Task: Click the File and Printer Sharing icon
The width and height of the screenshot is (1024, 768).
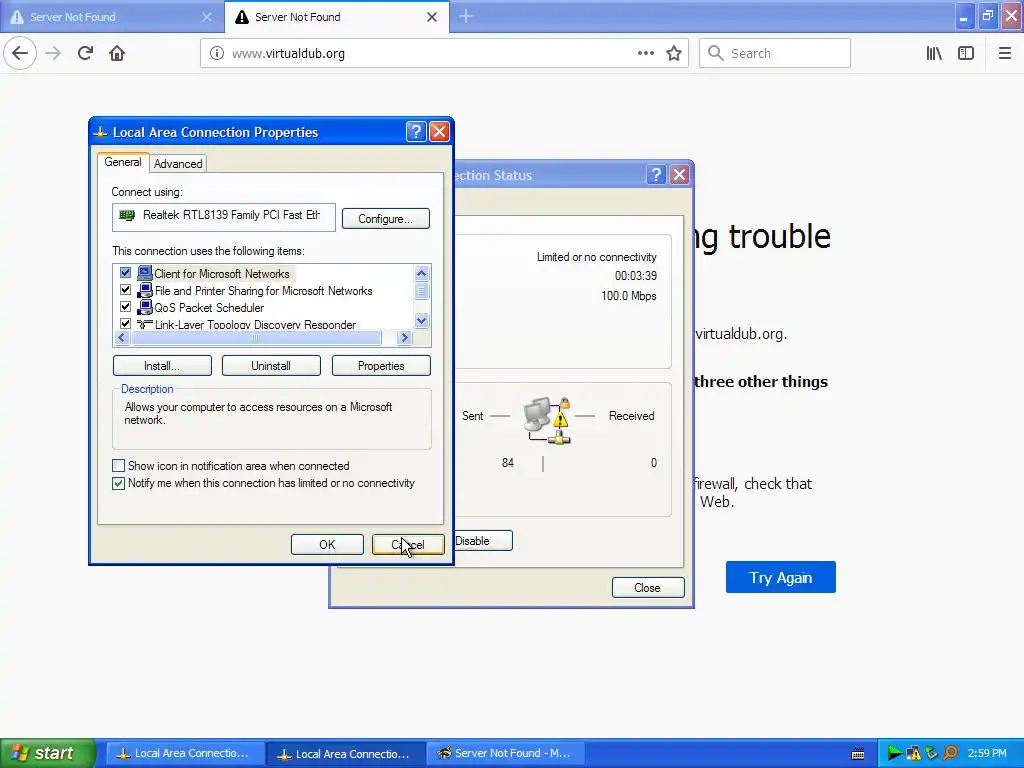Action: point(144,290)
